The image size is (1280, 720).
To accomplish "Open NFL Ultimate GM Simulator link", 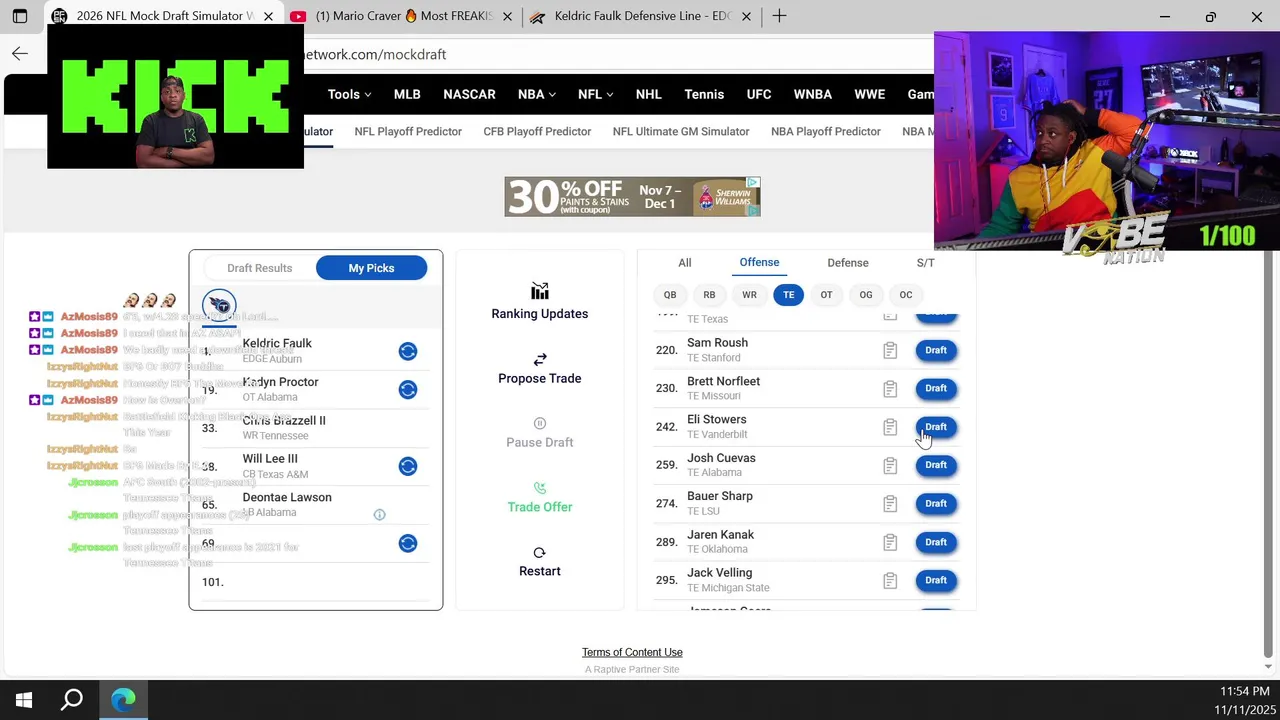I will pos(681,131).
